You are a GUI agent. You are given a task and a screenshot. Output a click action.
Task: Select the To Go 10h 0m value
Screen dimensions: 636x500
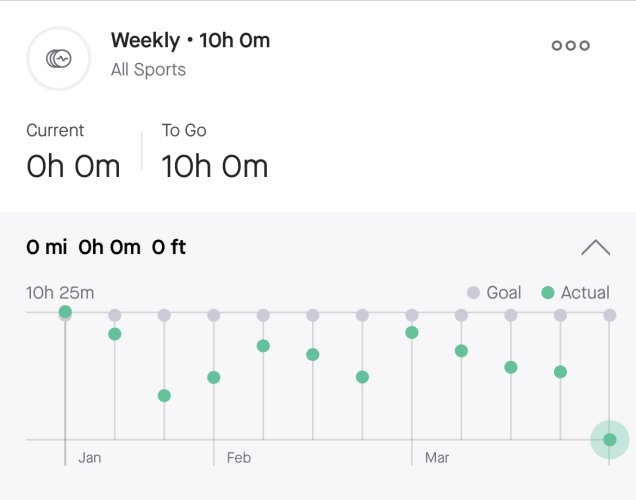pyautogui.click(x=215, y=167)
